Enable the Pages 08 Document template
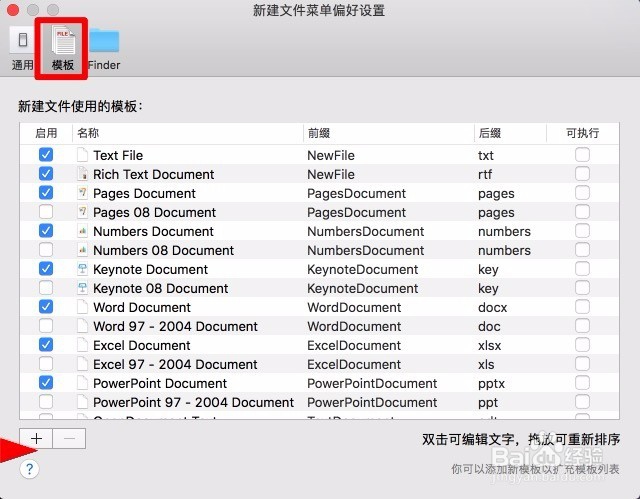640x499 pixels. pyautogui.click(x=46, y=212)
